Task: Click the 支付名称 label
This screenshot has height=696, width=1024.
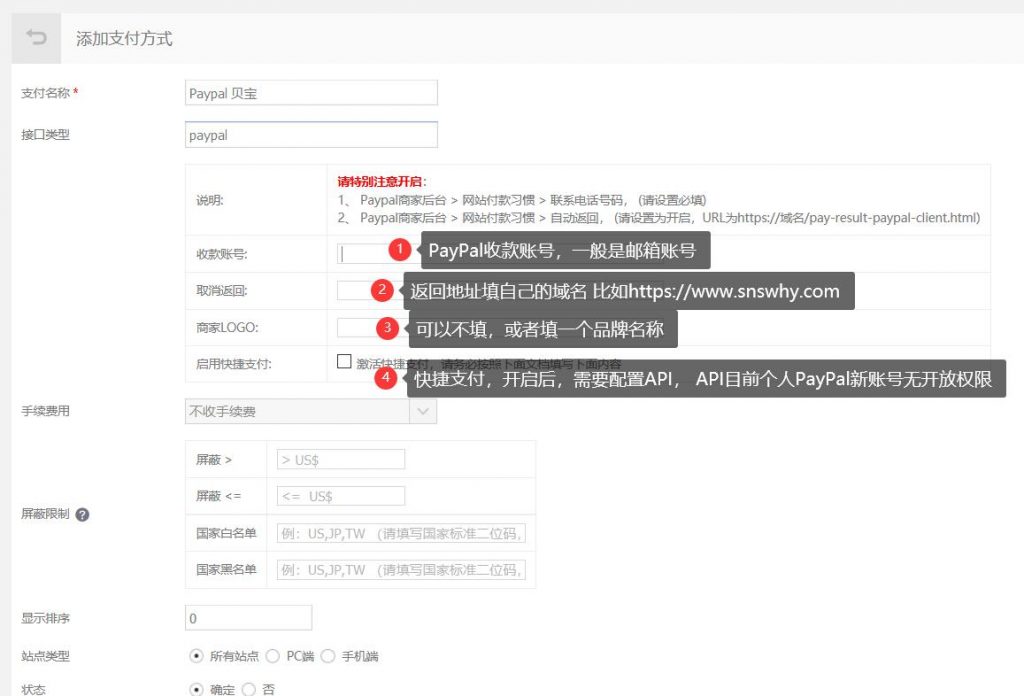Action: [x=45, y=93]
